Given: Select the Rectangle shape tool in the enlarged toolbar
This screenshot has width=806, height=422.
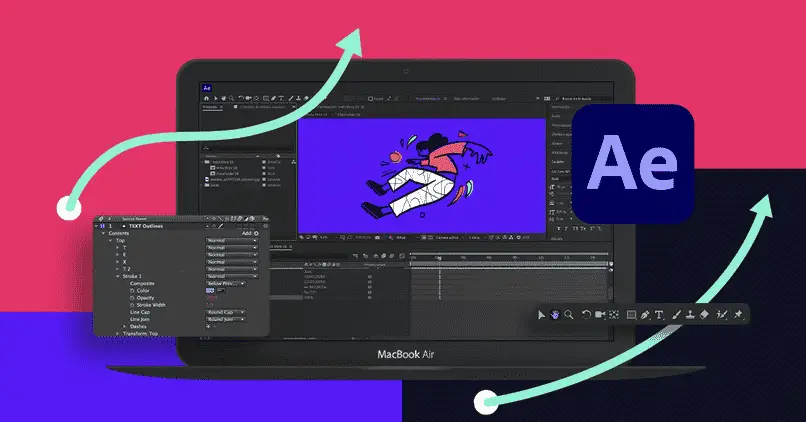Looking at the screenshot, I should (631, 315).
